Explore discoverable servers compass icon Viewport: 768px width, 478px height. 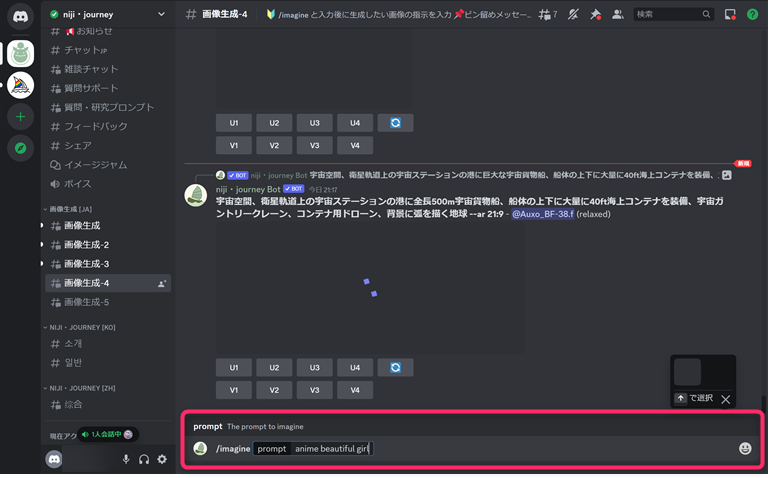click(x=20, y=148)
